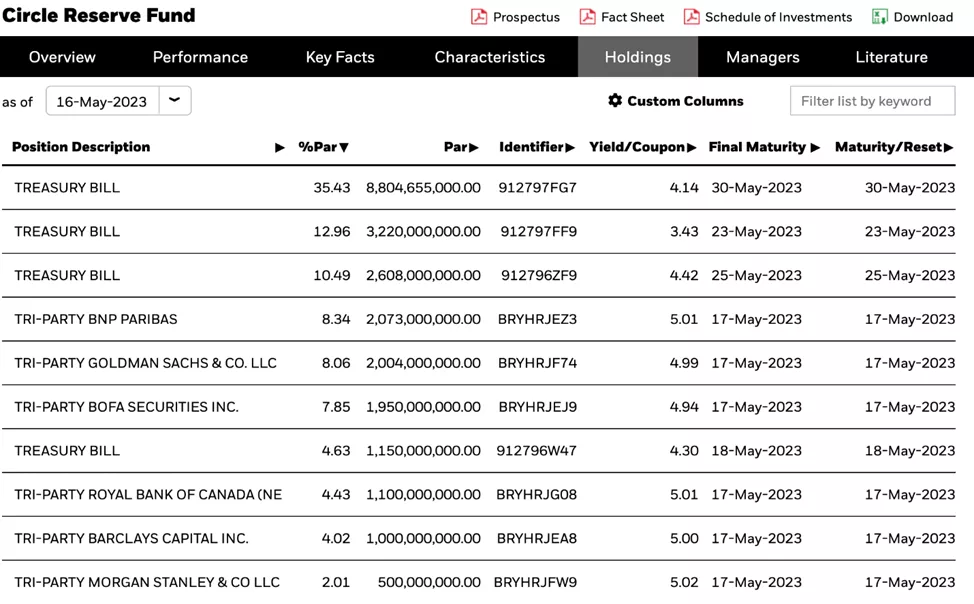The height and width of the screenshot is (604, 974).
Task: Sort by Final Maturity column header
Action: (757, 147)
